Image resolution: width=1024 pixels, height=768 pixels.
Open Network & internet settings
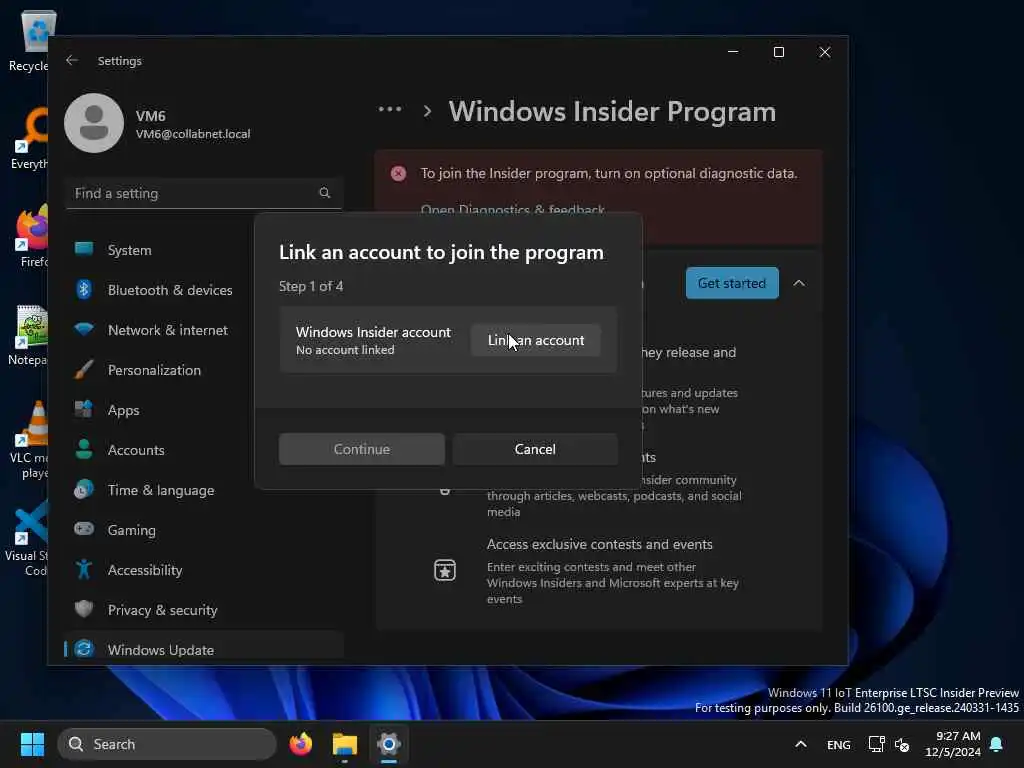coord(204,330)
